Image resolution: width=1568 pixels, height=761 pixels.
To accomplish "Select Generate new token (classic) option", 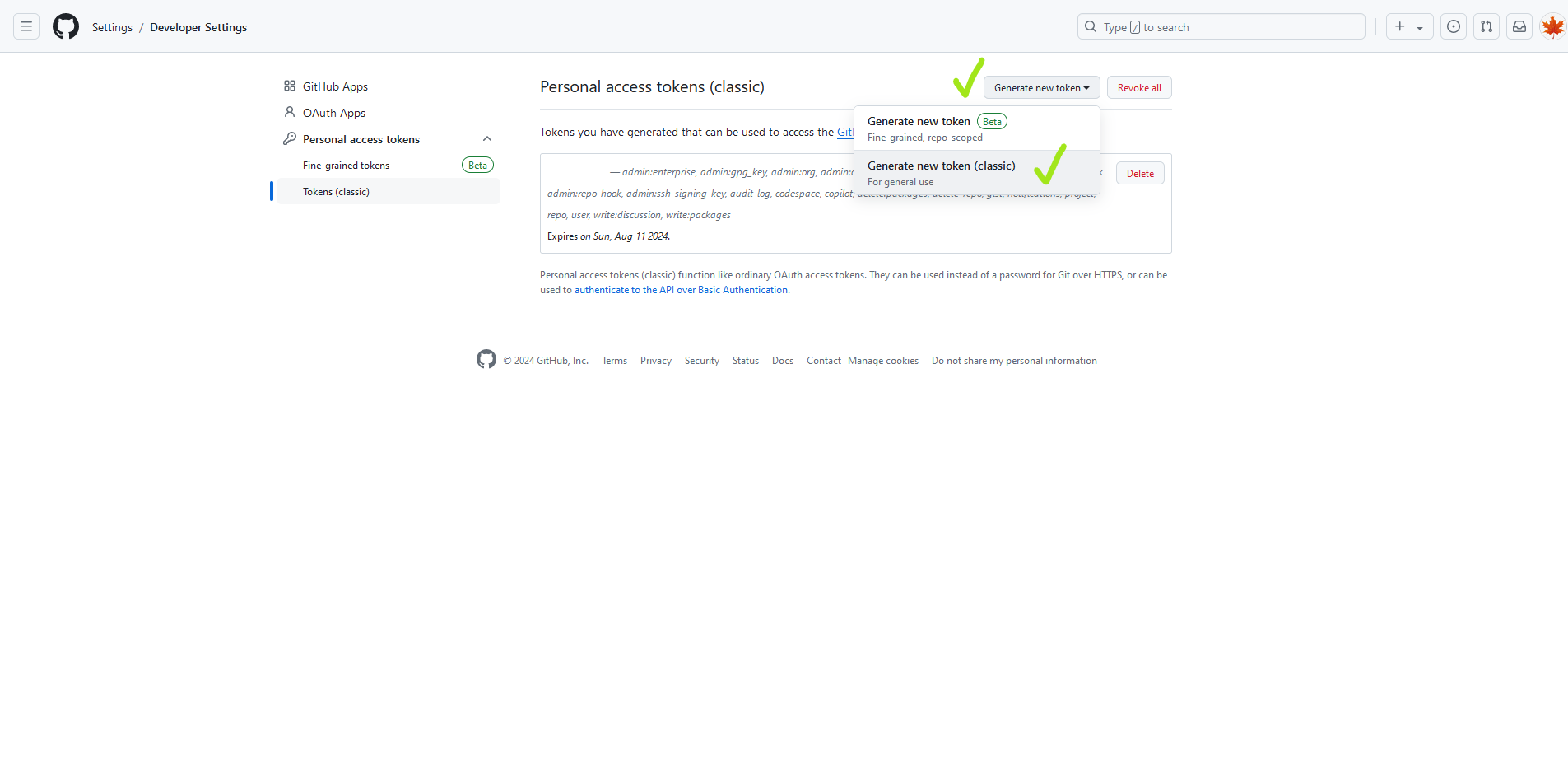I will [x=941, y=172].
